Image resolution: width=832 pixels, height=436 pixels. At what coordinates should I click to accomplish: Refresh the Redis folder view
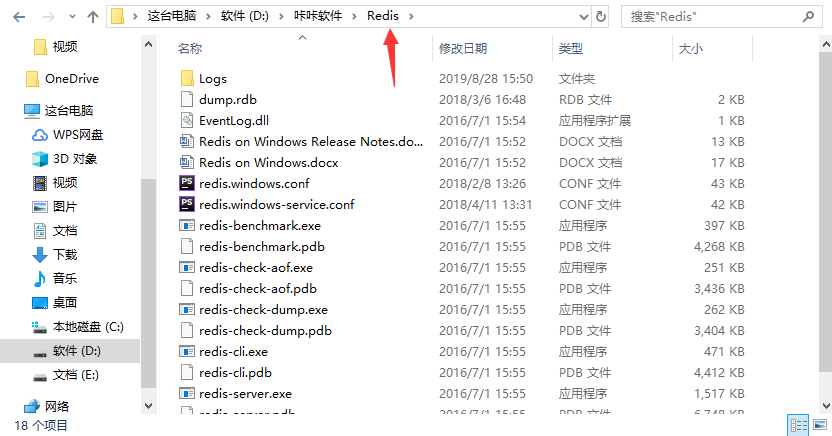601,16
